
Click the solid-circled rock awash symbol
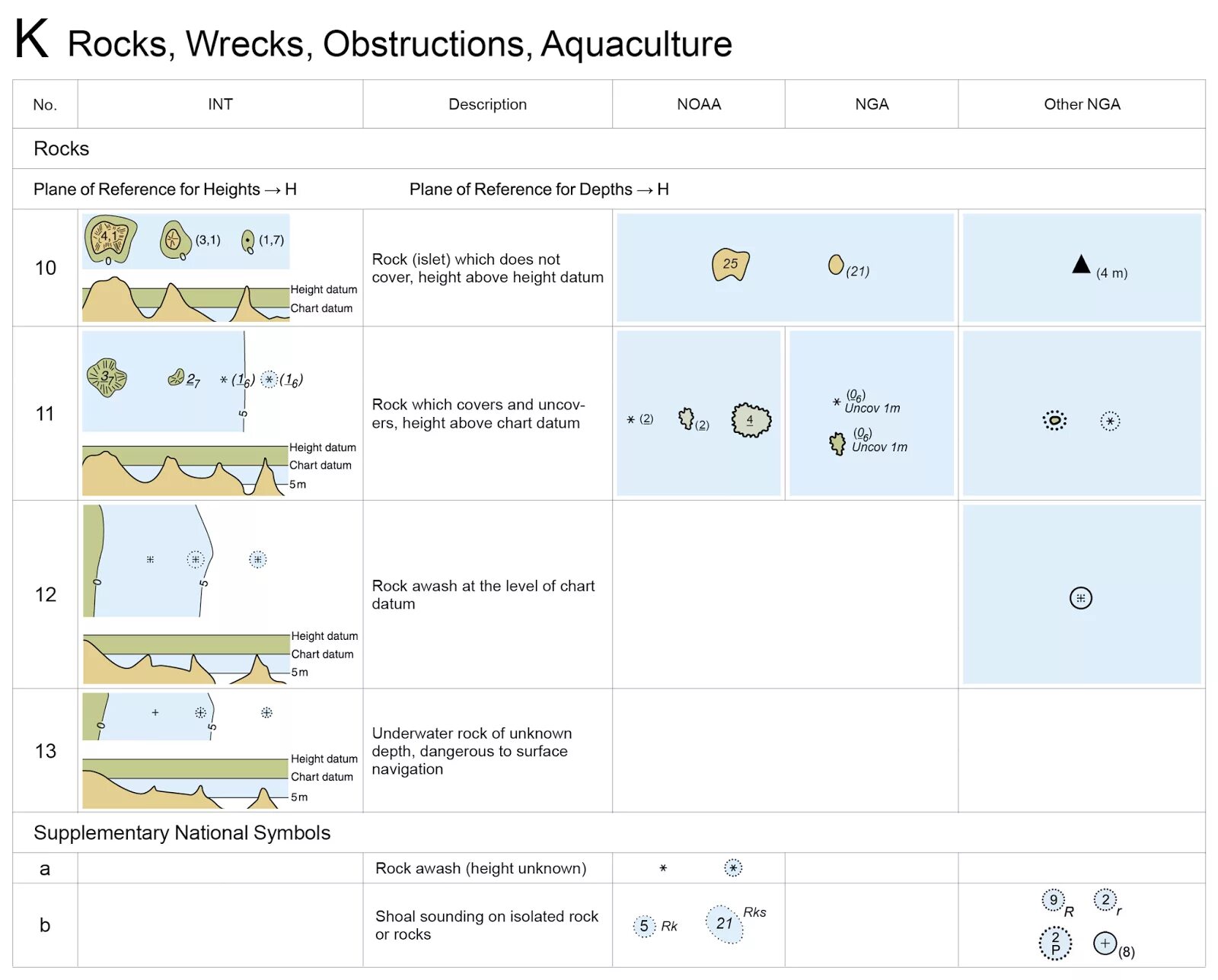tap(1081, 598)
